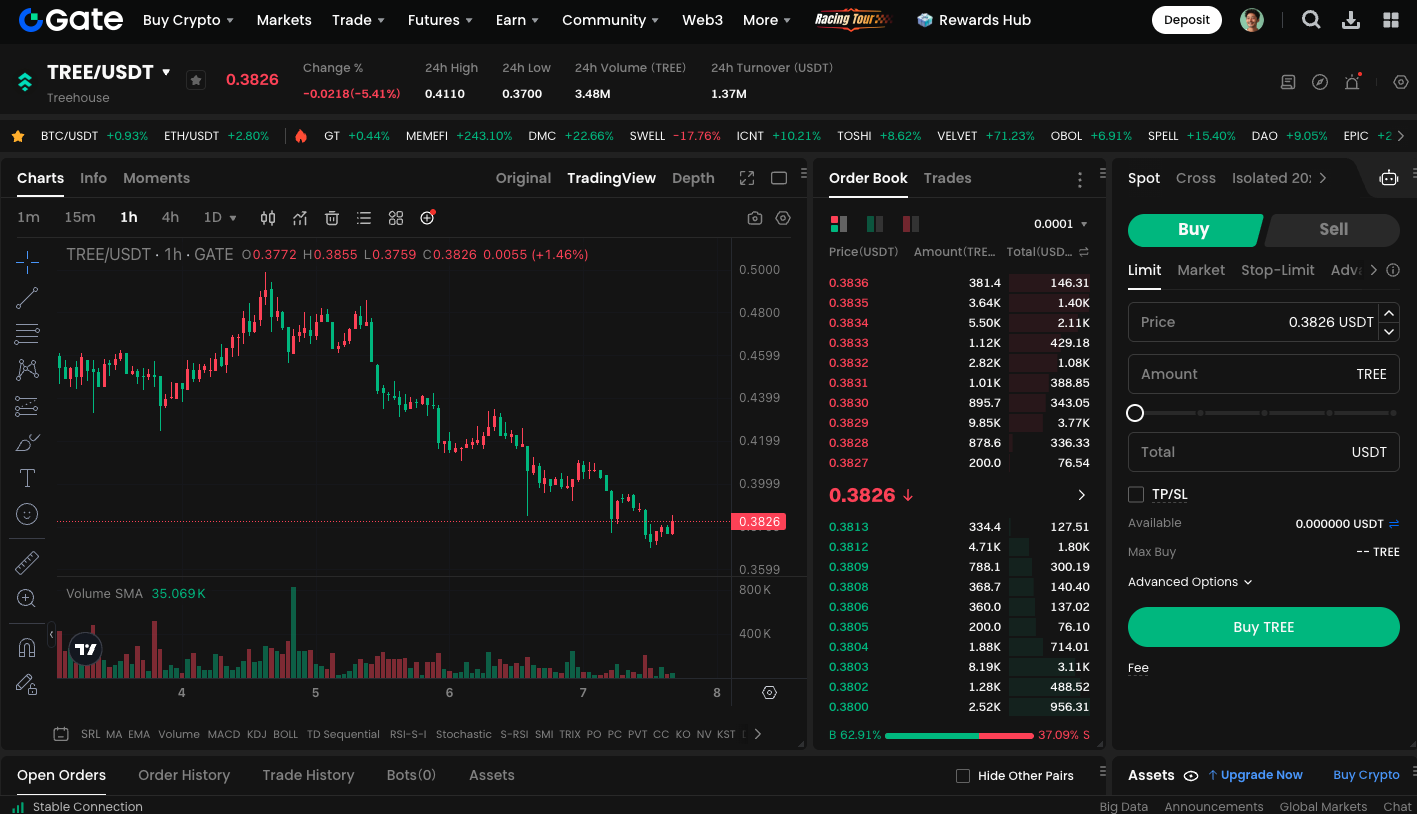Switch order side to Sell
Image resolution: width=1417 pixels, height=814 pixels.
pos(1333,229)
